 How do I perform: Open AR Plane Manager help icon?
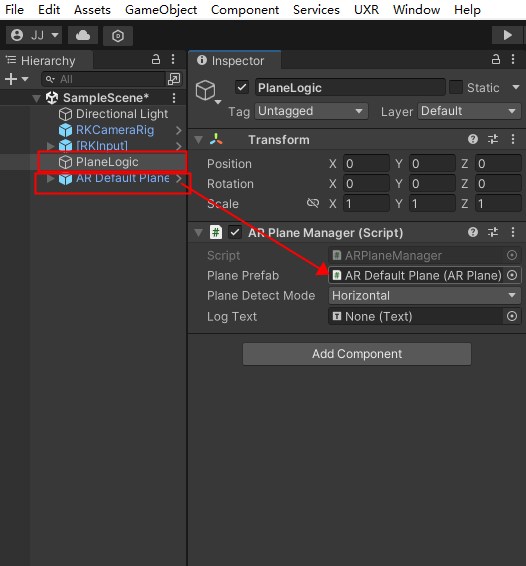point(473,232)
